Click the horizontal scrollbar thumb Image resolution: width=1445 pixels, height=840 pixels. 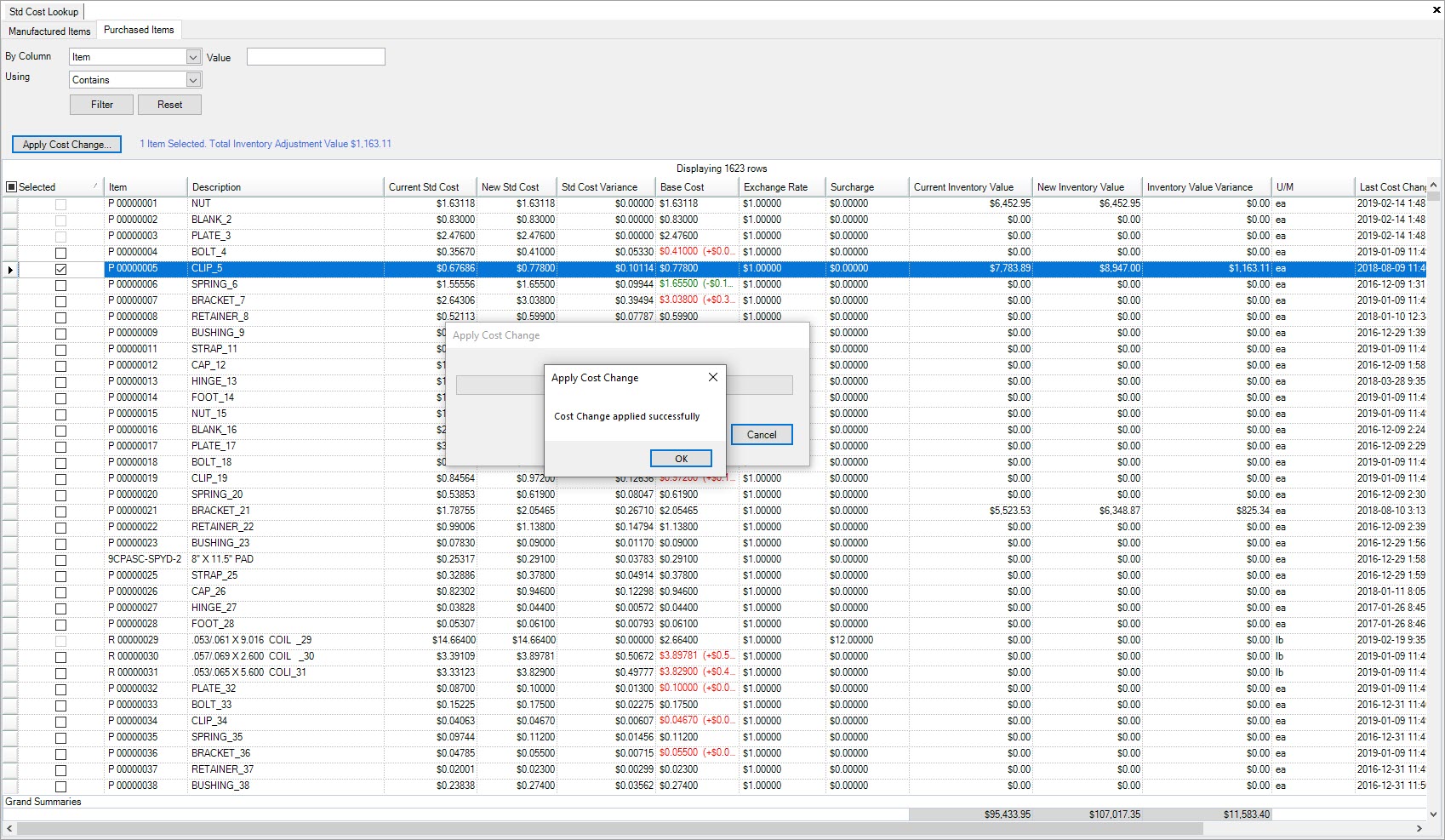(x=609, y=828)
